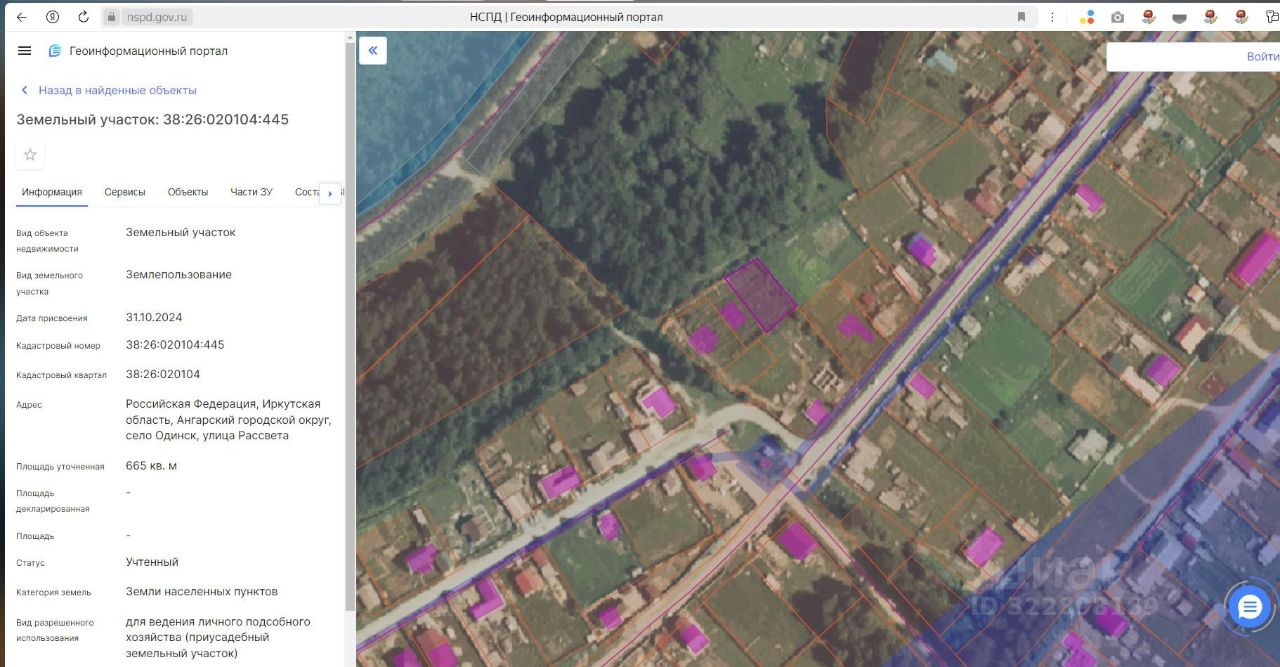Image resolution: width=1280 pixels, height=667 pixels.
Task: Click the info panel vertical scrollbar
Action: tap(349, 325)
